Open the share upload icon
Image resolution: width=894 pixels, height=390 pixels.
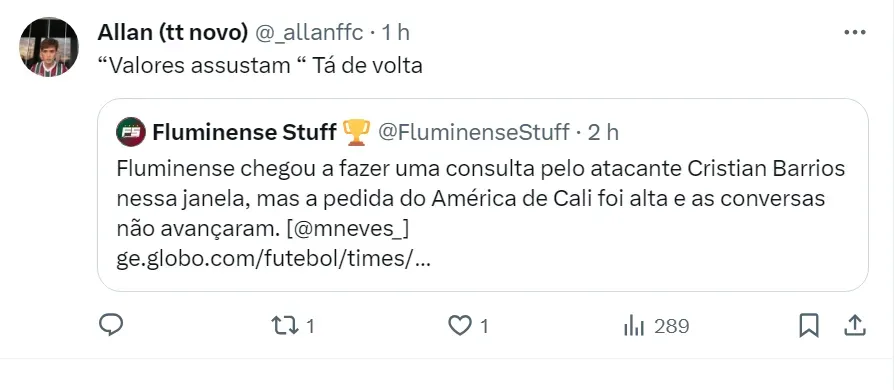tap(855, 326)
